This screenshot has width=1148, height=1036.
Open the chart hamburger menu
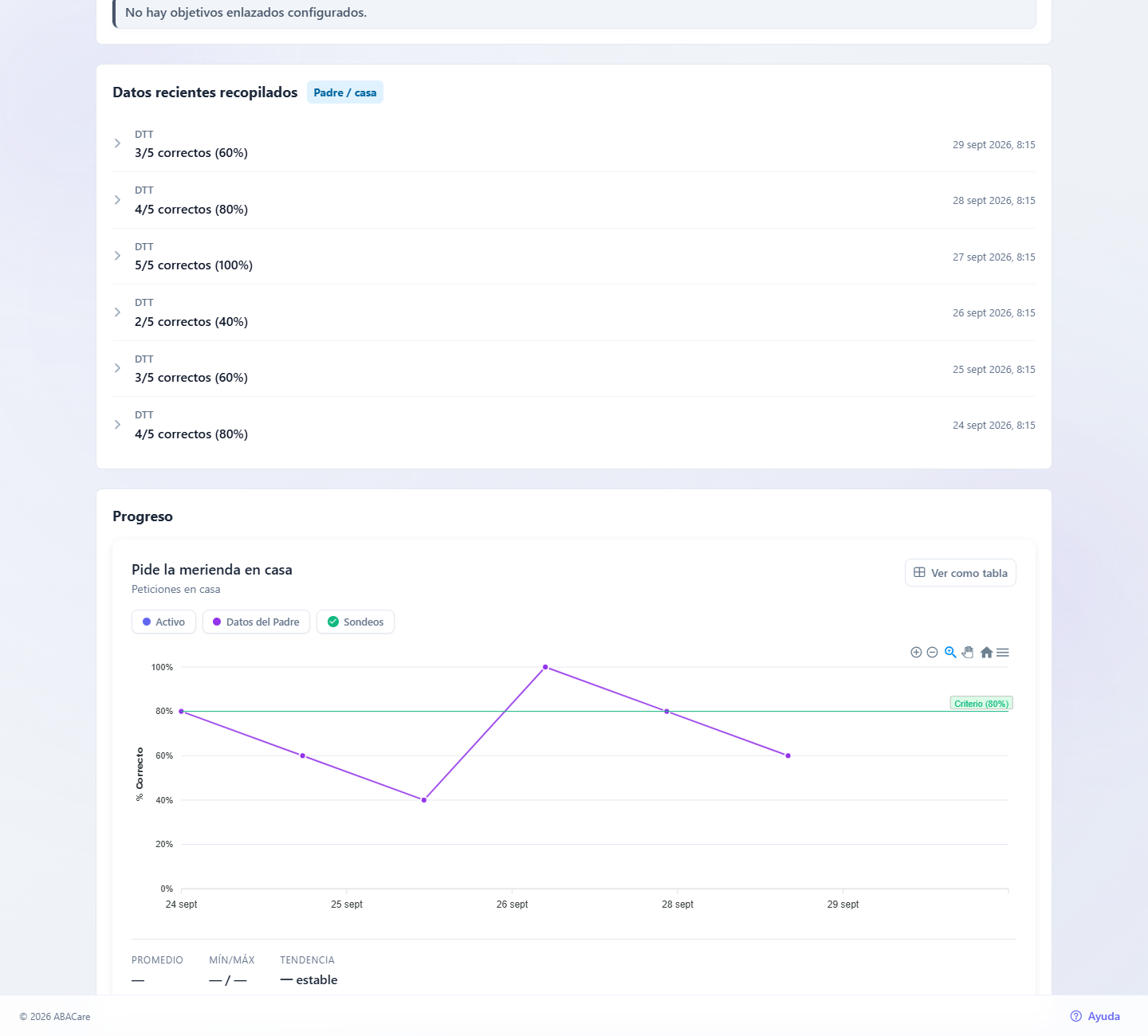1003,653
